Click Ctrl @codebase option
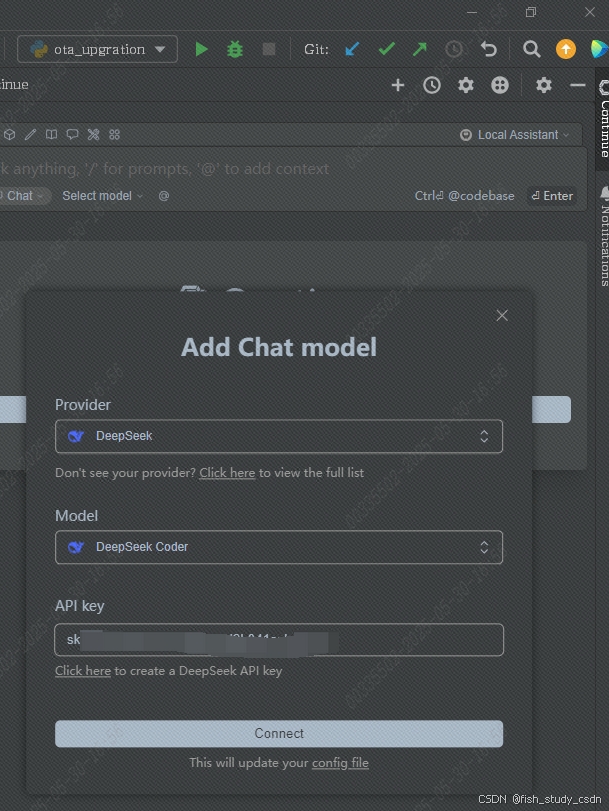609x811 pixels. coord(464,196)
